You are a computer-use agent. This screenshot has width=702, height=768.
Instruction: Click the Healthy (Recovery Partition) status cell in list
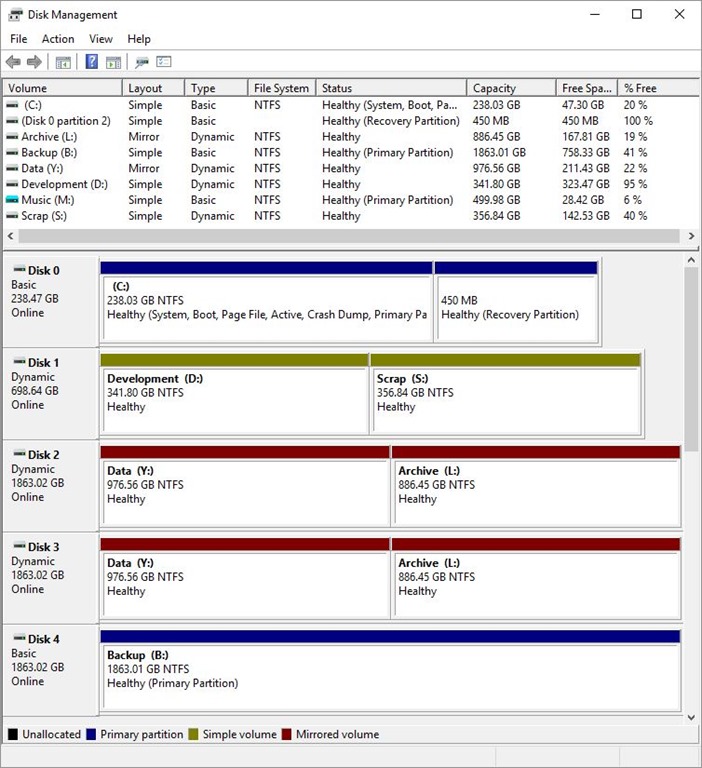click(x=390, y=120)
